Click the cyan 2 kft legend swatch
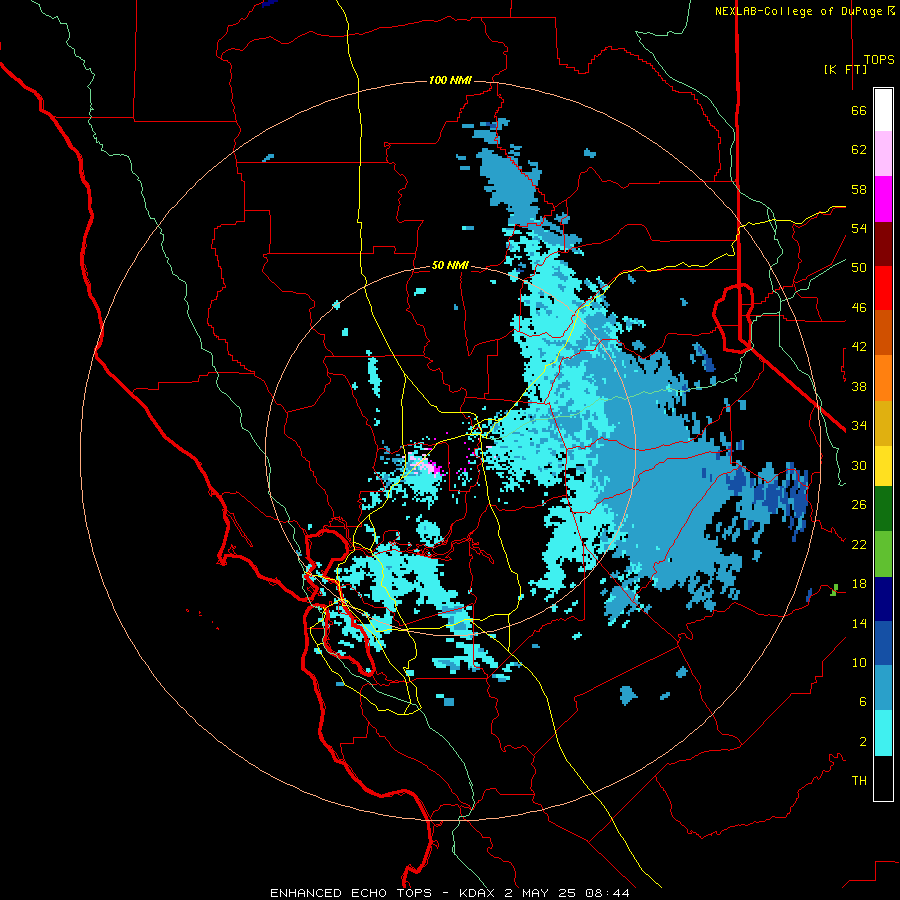This screenshot has height=900, width=900. point(883,733)
